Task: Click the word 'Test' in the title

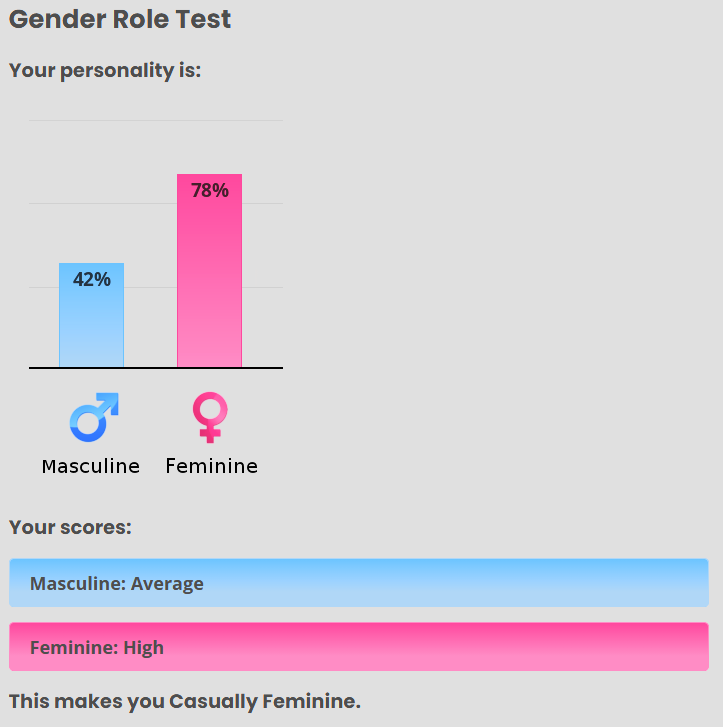Action: coord(203,19)
